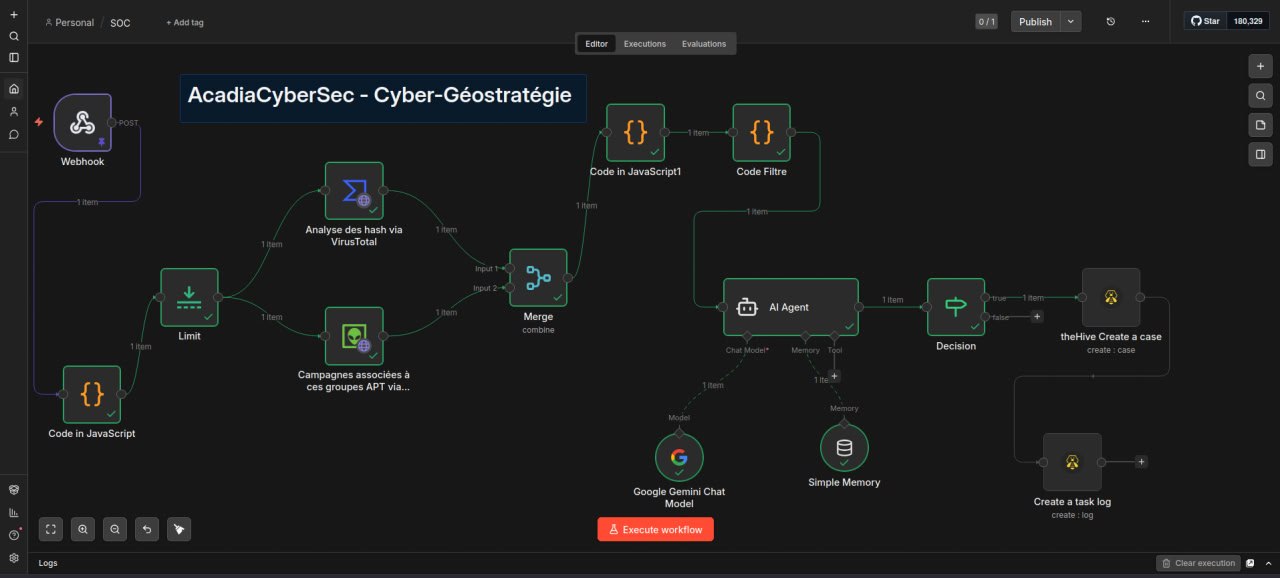Zoom out on the canvas
Screen dimensions: 1280x578
(x=115, y=529)
